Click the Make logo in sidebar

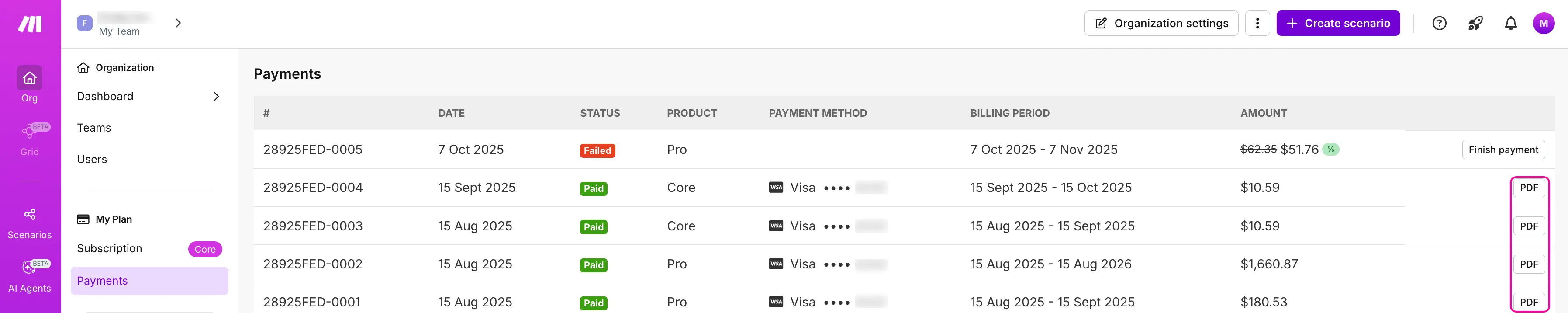point(30,24)
